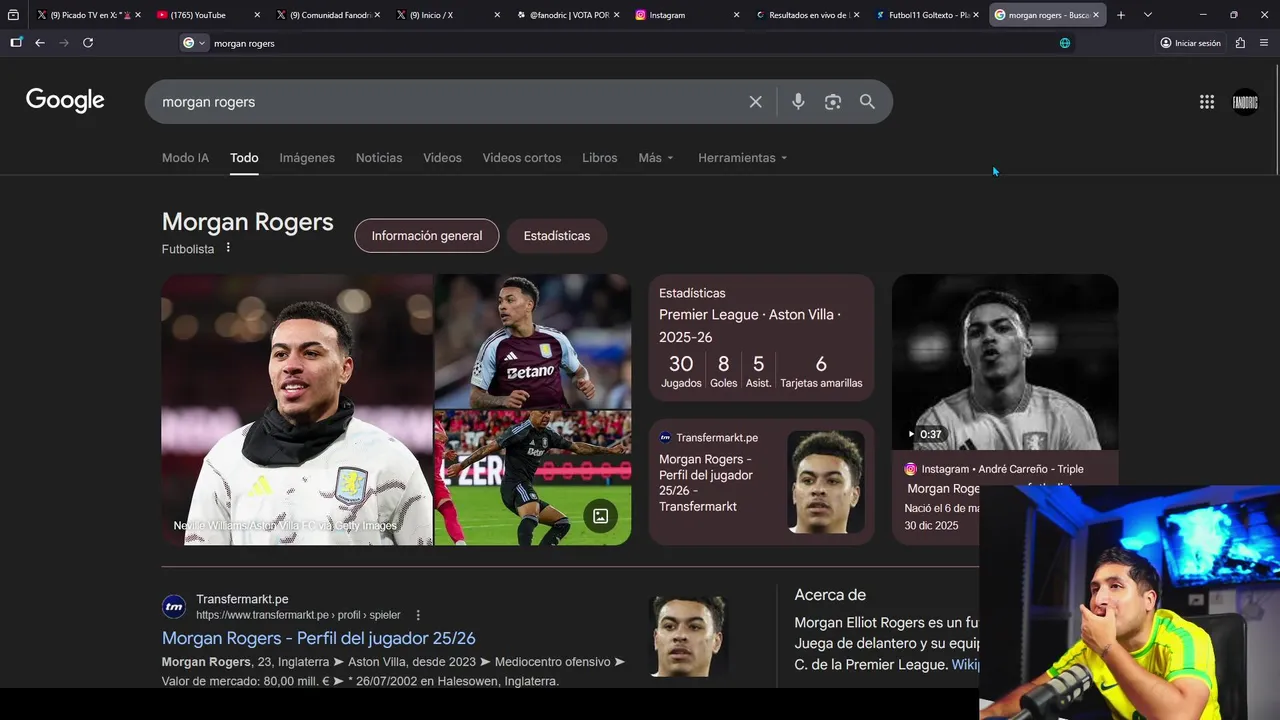Click the Iniciar sesión button
Image resolution: width=1280 pixels, height=720 pixels.
click(x=1190, y=43)
